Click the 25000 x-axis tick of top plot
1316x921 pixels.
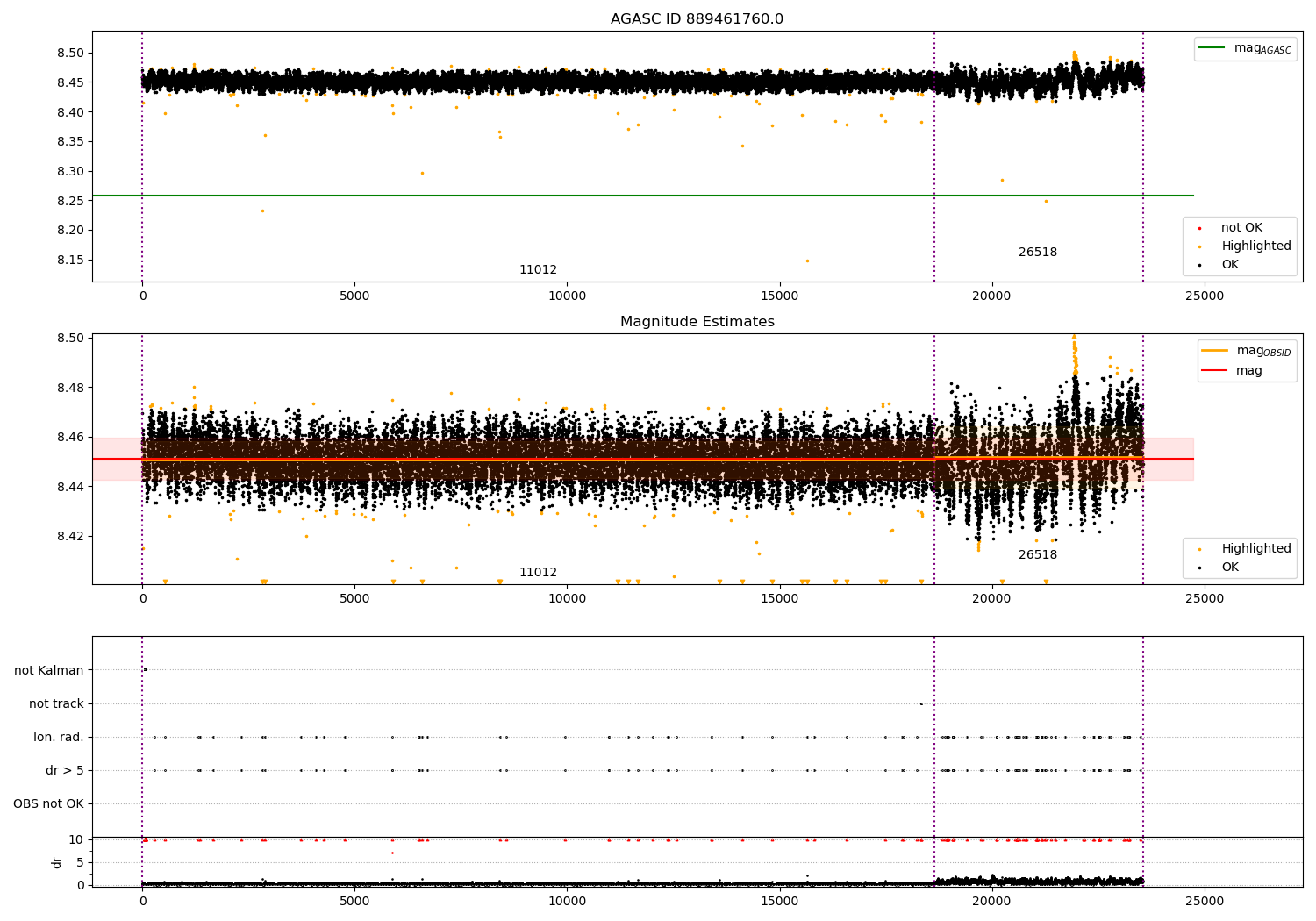(x=1205, y=296)
